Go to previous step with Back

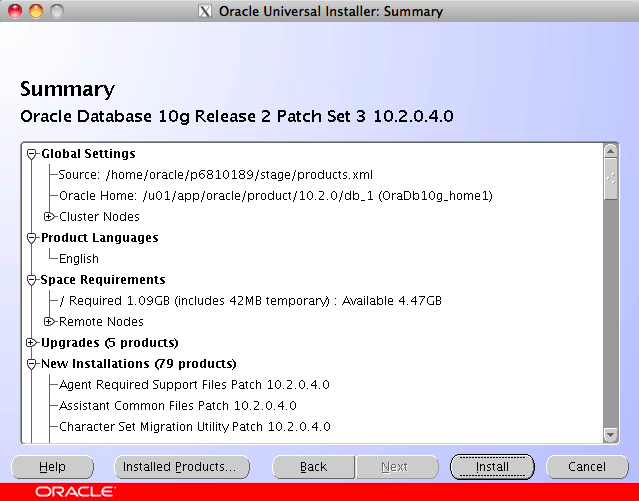313,467
